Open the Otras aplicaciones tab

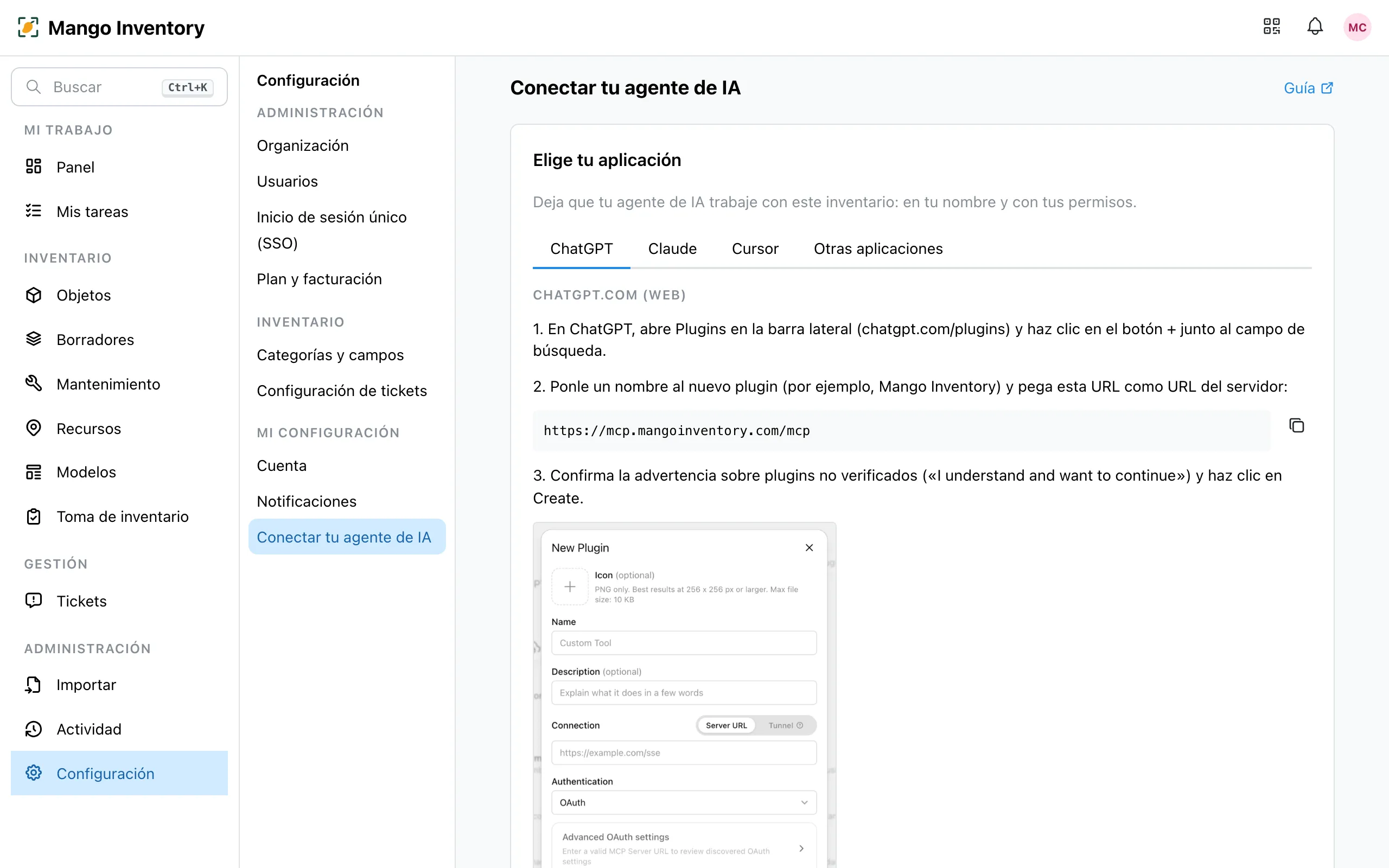point(878,248)
